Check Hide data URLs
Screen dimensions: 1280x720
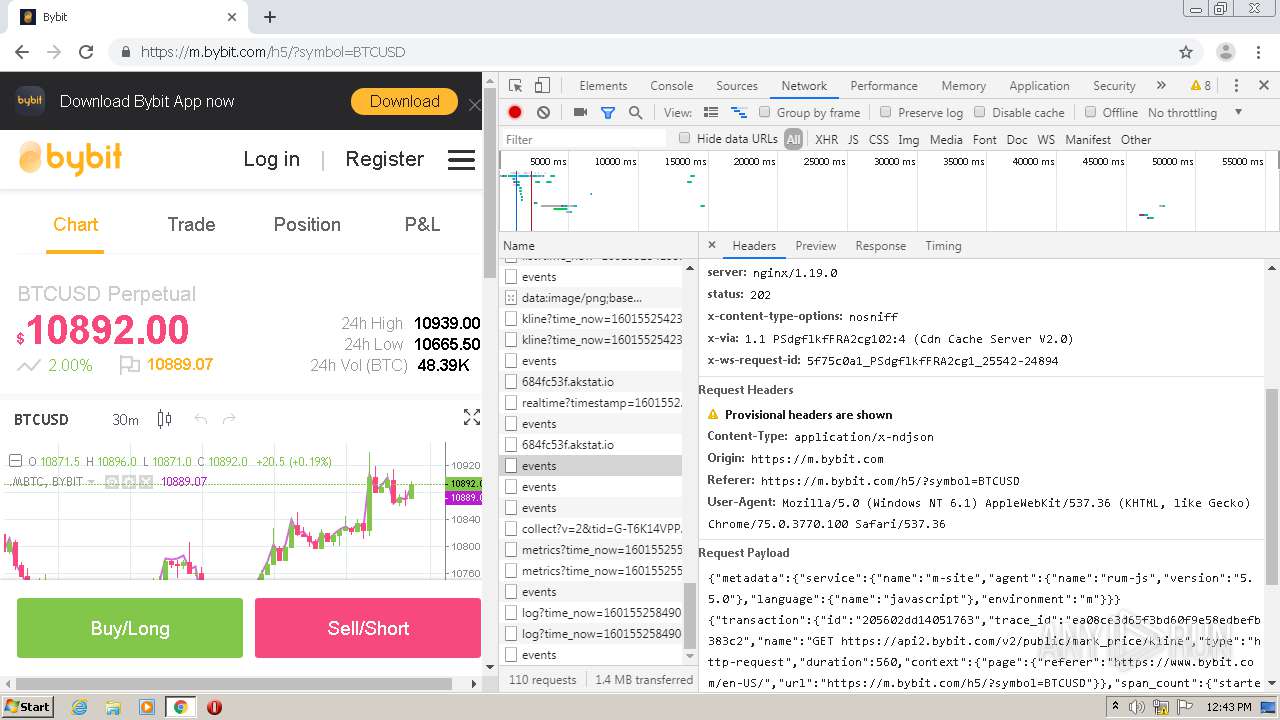tap(685, 139)
